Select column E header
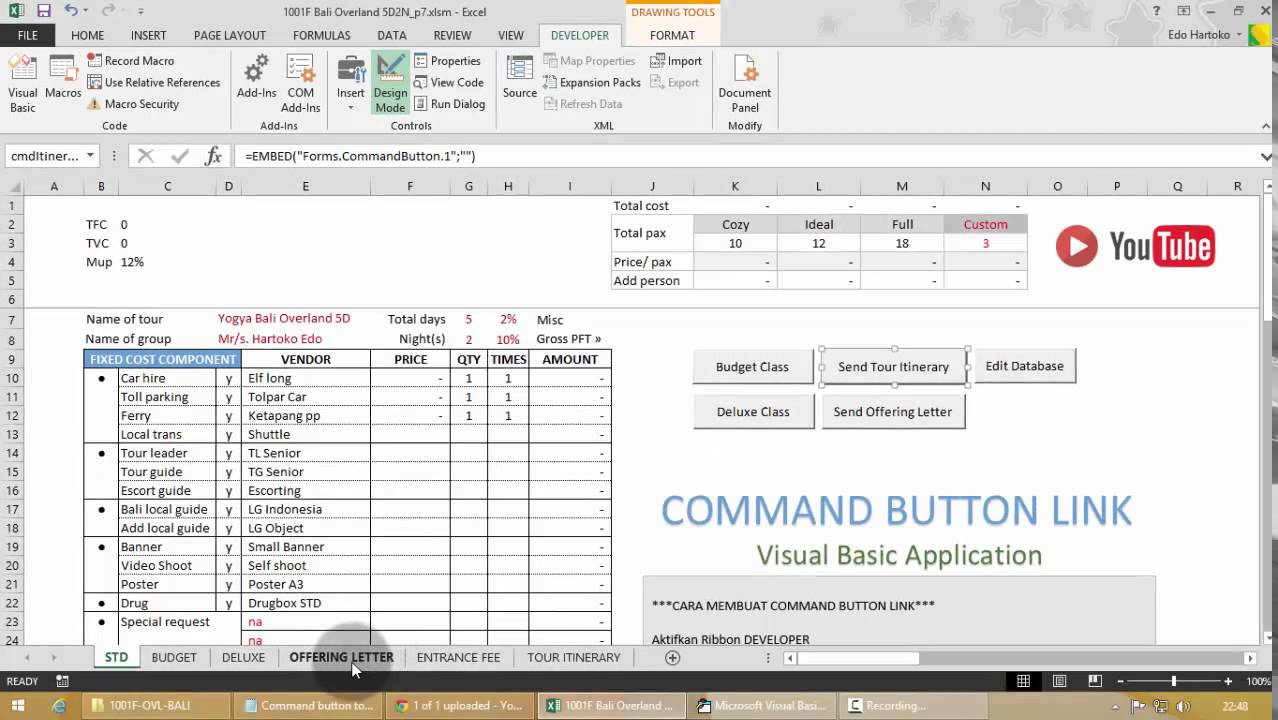 [x=305, y=186]
